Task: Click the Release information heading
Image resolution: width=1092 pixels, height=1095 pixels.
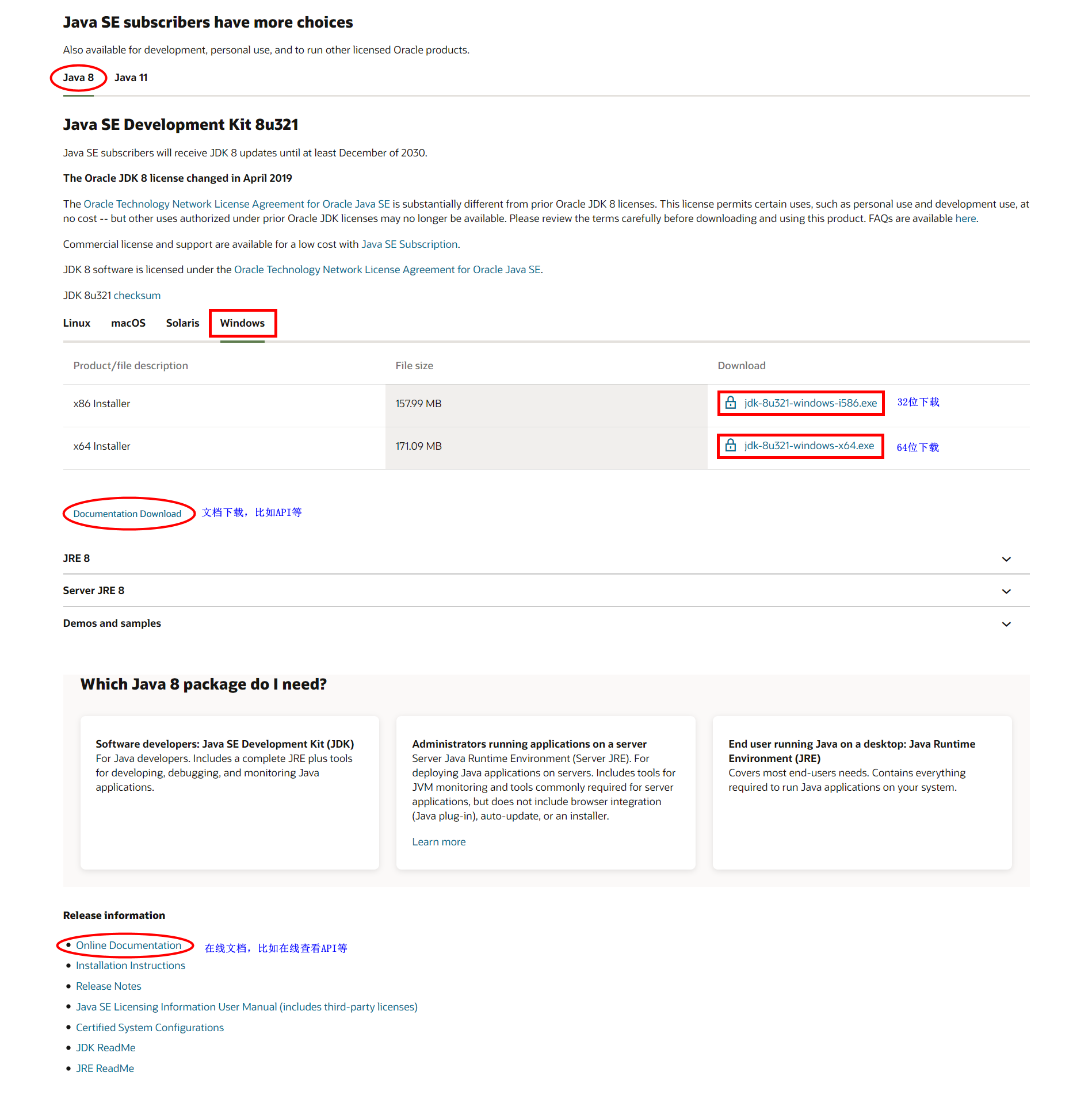Action: click(x=114, y=916)
